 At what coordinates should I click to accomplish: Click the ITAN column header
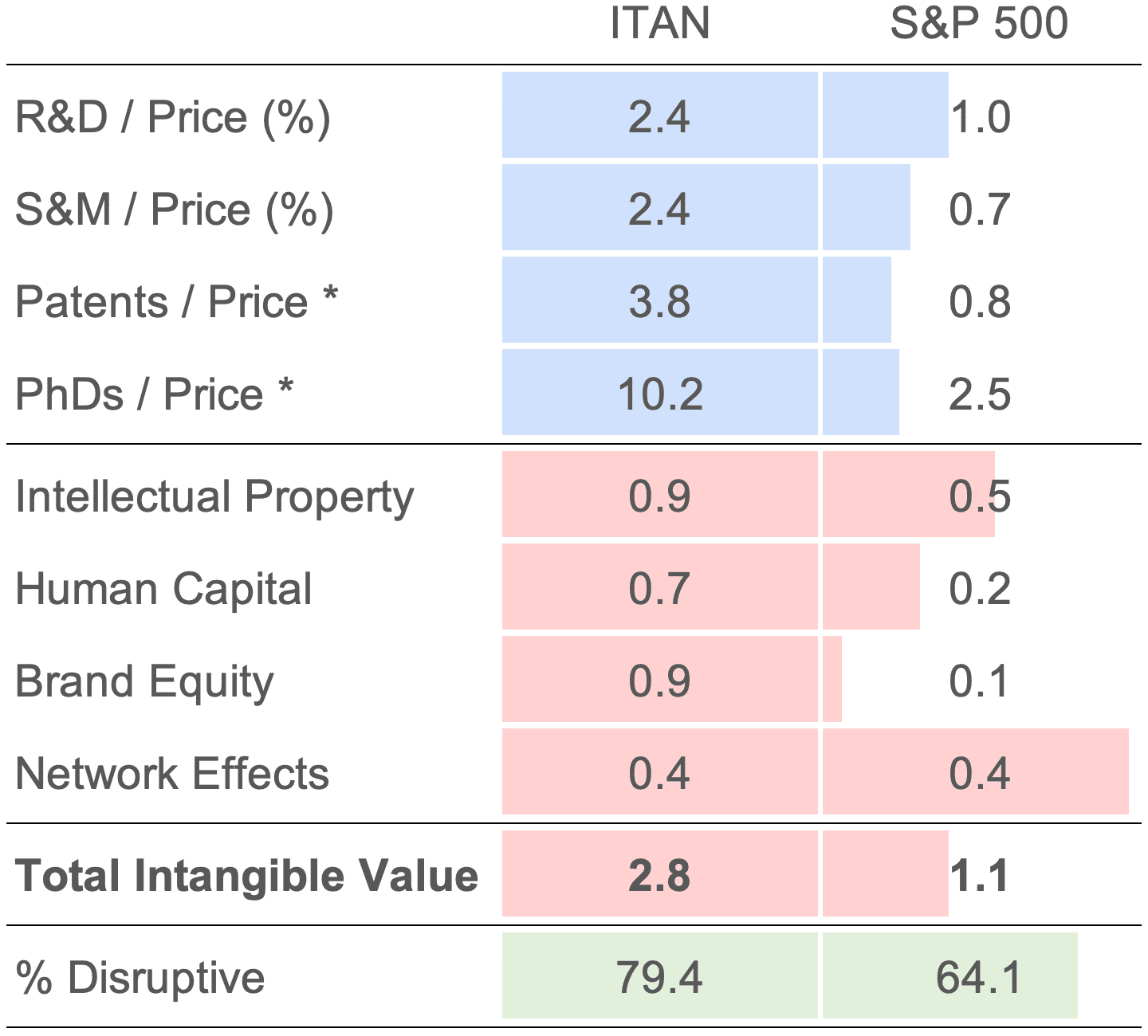(659, 23)
